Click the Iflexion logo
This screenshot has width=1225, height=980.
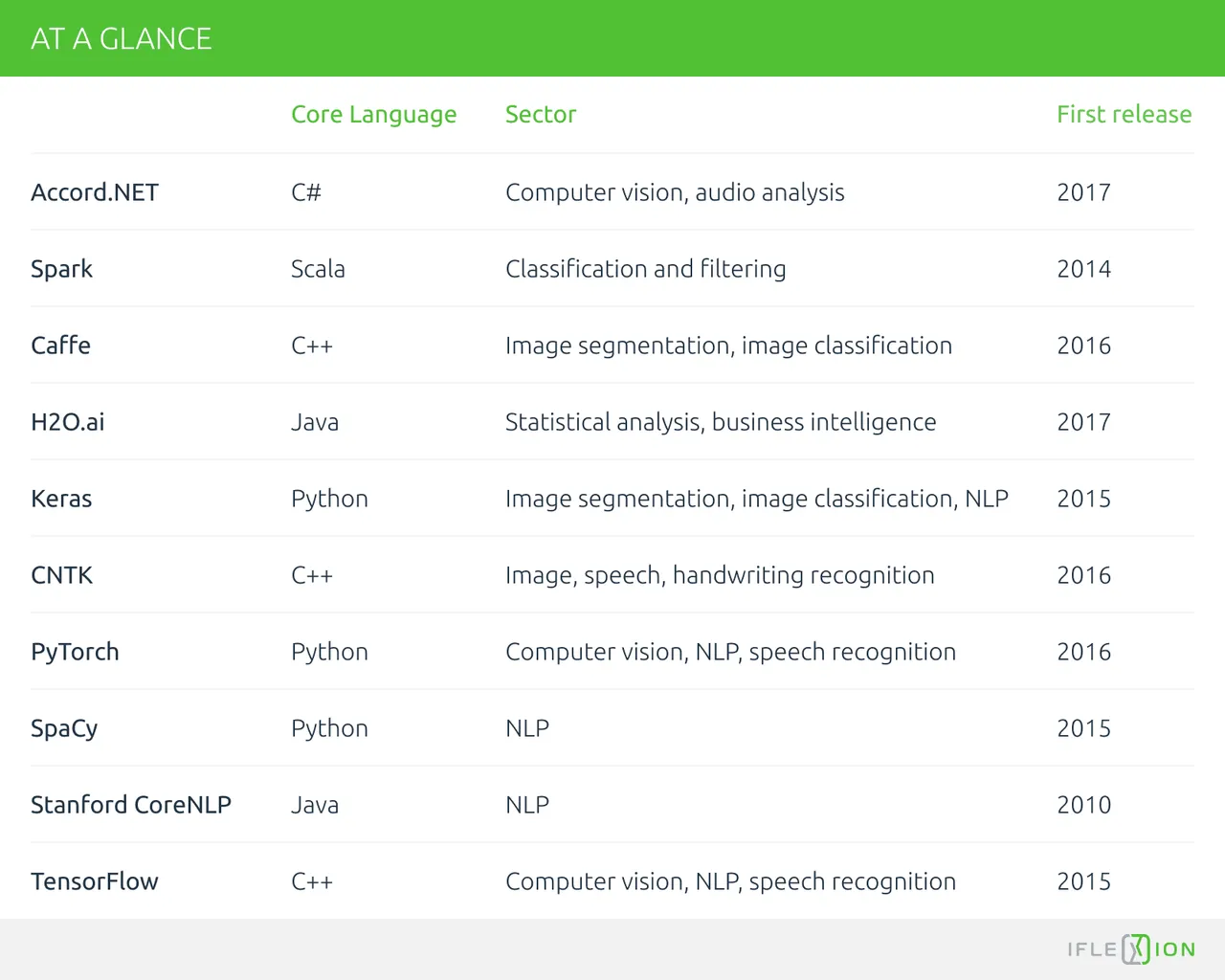tap(1131, 949)
